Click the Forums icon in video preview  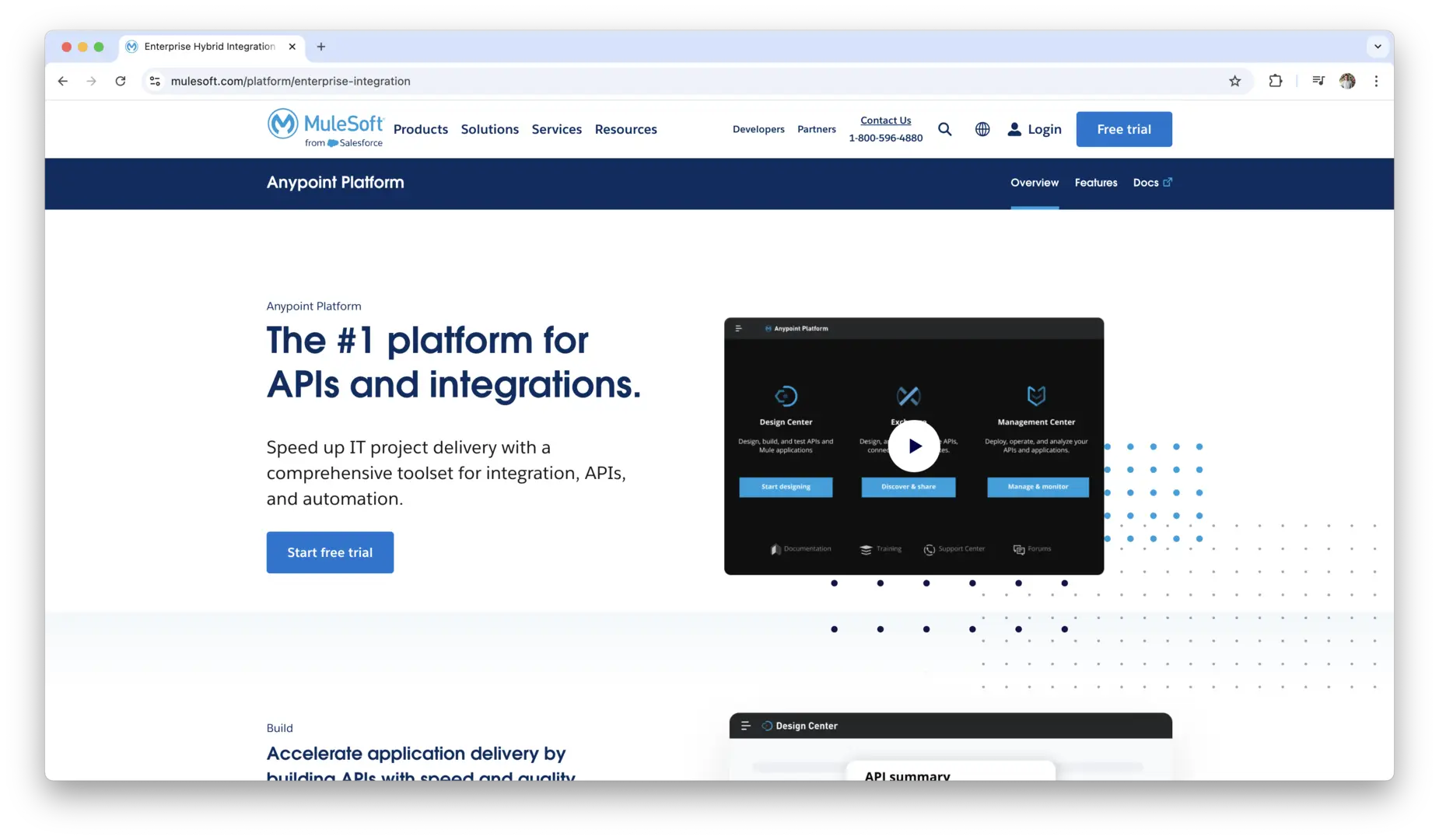(1019, 549)
